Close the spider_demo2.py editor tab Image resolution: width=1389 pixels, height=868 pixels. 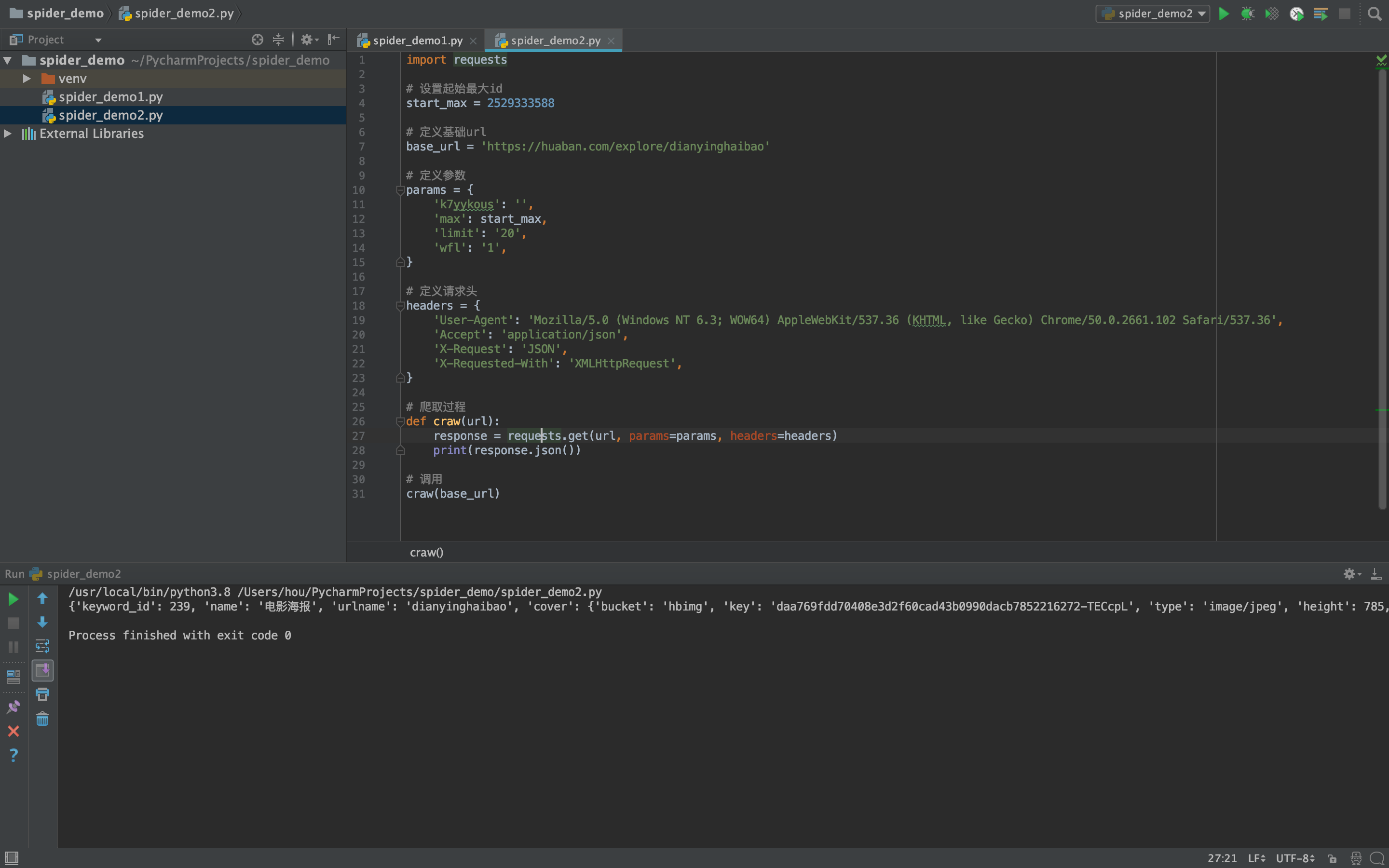point(611,41)
